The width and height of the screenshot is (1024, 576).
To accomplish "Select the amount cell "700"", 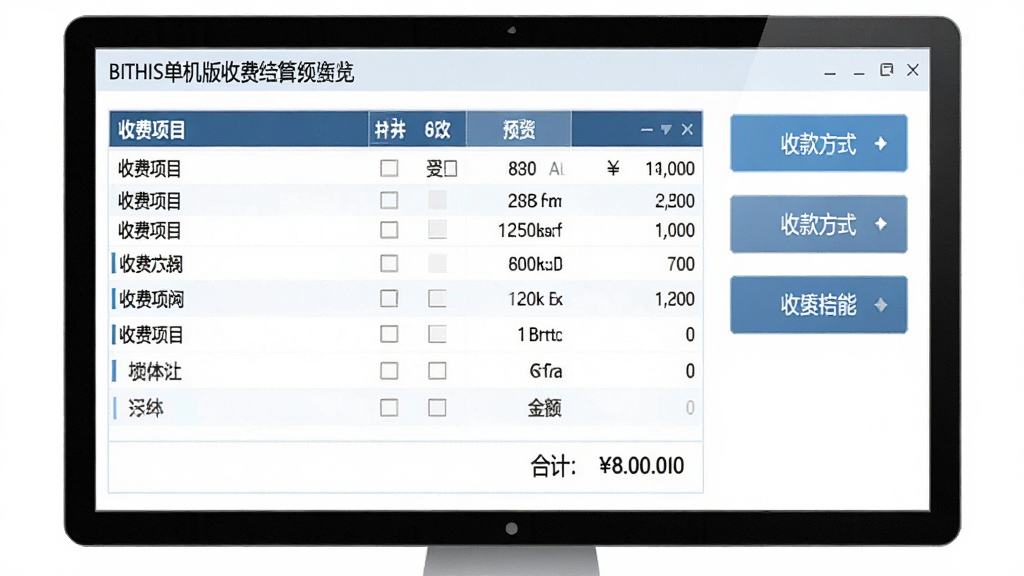I will pos(680,264).
